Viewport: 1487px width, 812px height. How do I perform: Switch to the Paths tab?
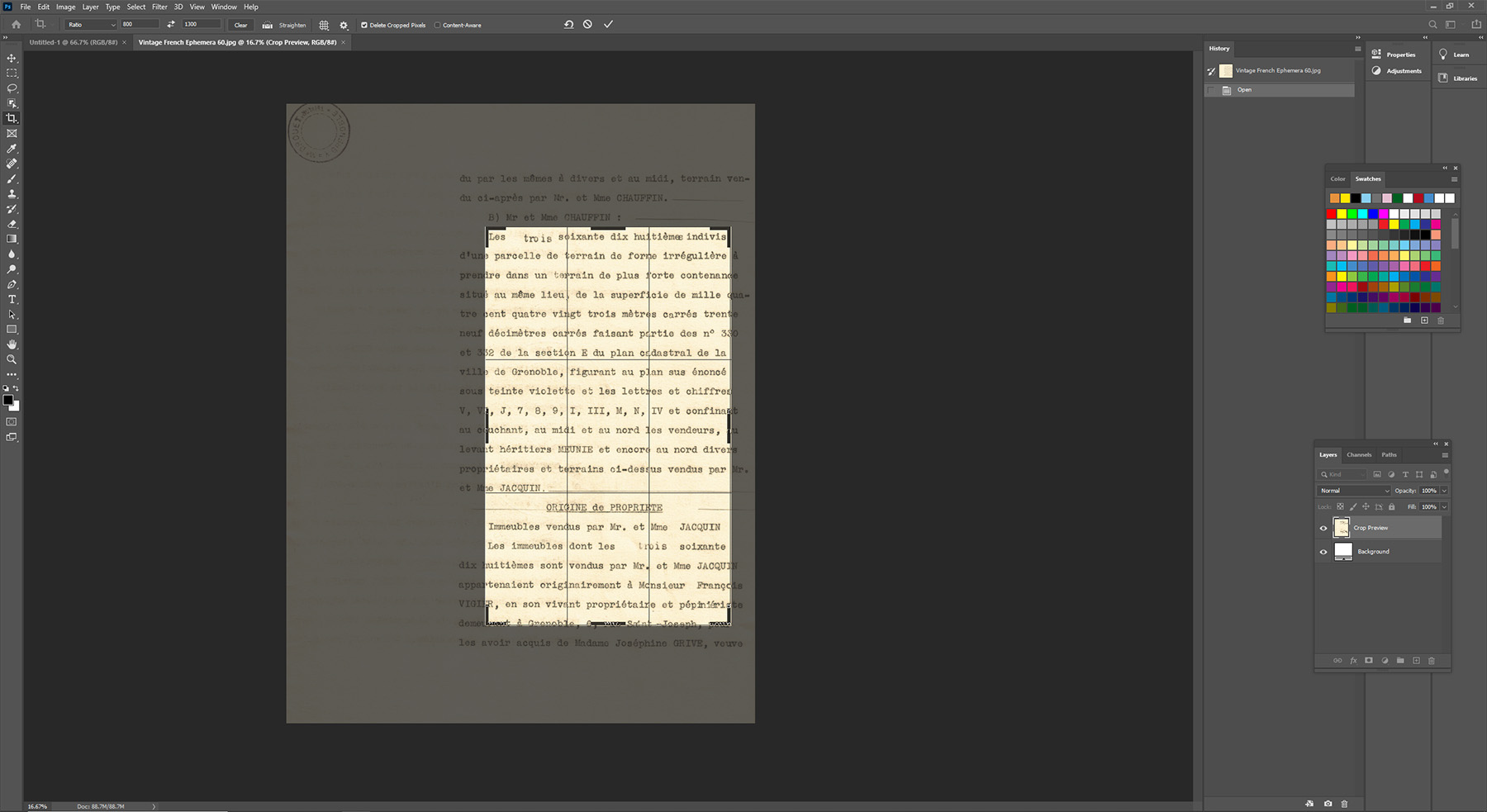tap(1390, 455)
